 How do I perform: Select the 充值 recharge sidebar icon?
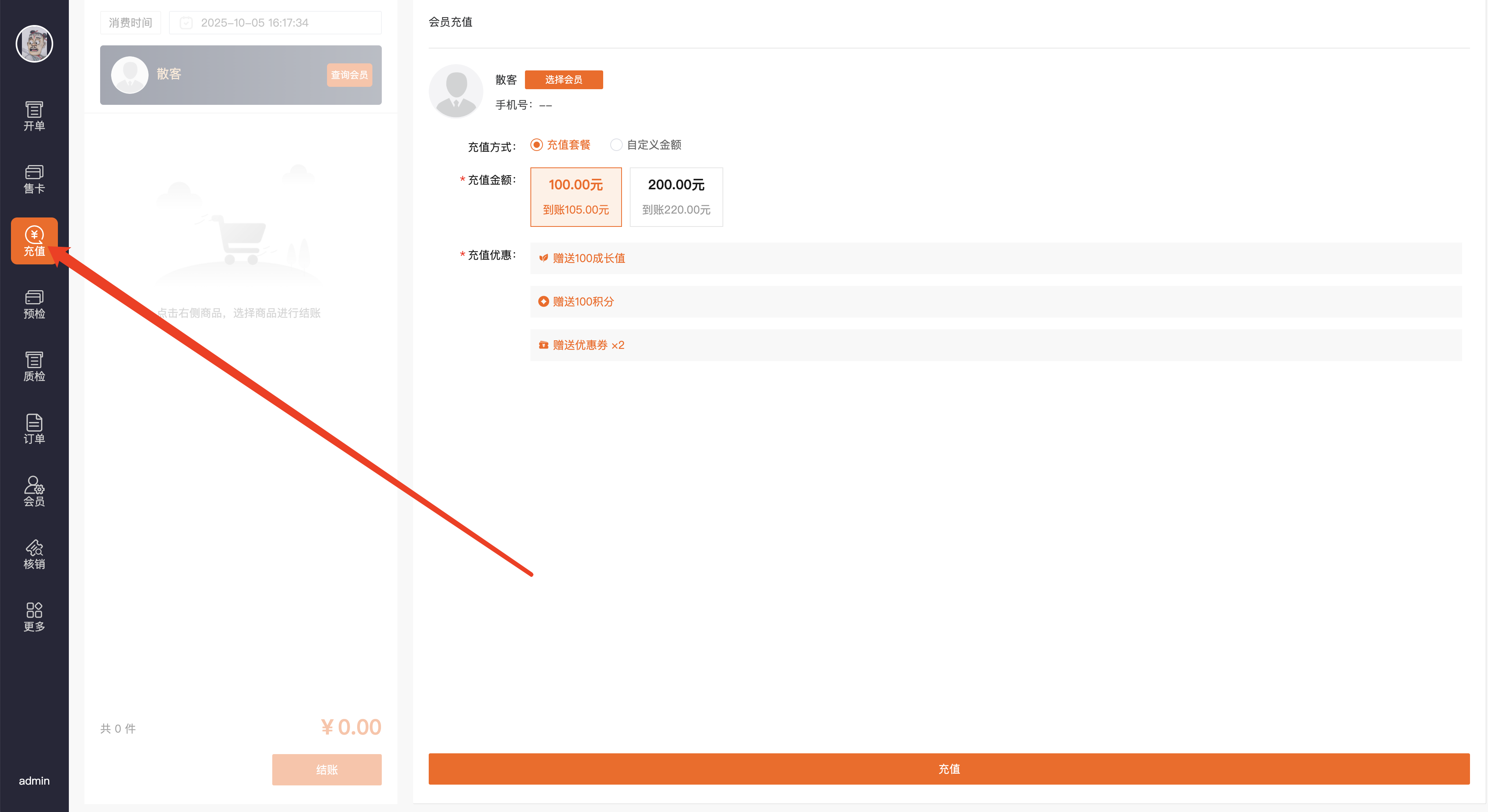(34, 241)
